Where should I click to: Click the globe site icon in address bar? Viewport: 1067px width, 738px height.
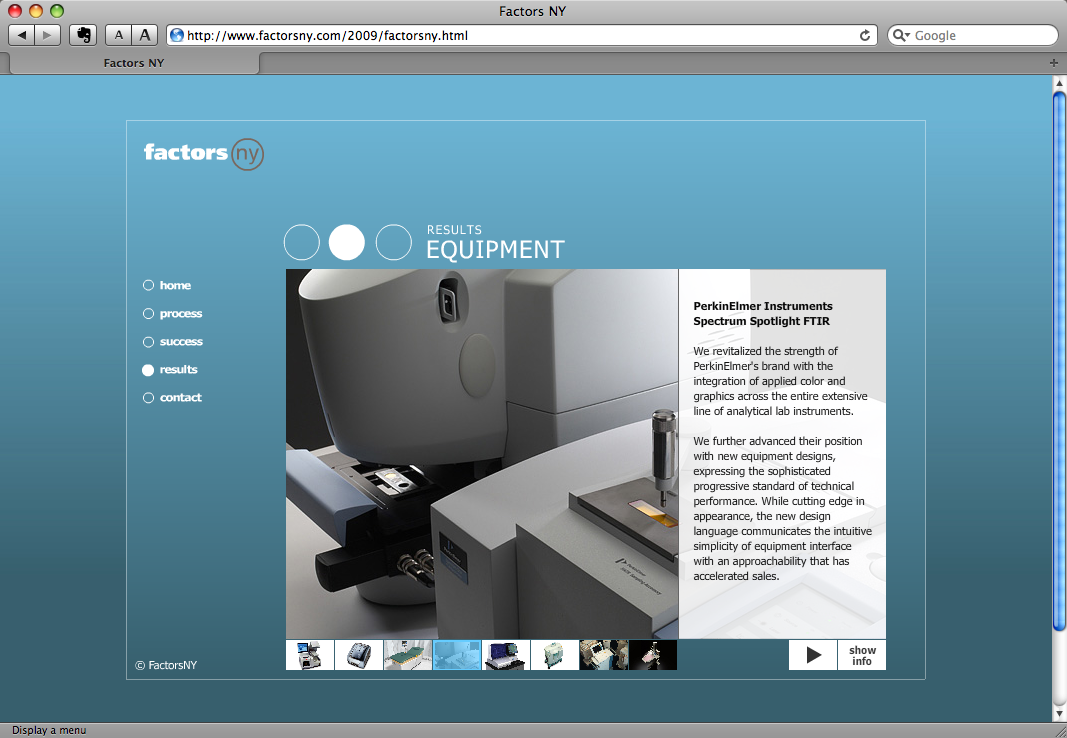[177, 35]
